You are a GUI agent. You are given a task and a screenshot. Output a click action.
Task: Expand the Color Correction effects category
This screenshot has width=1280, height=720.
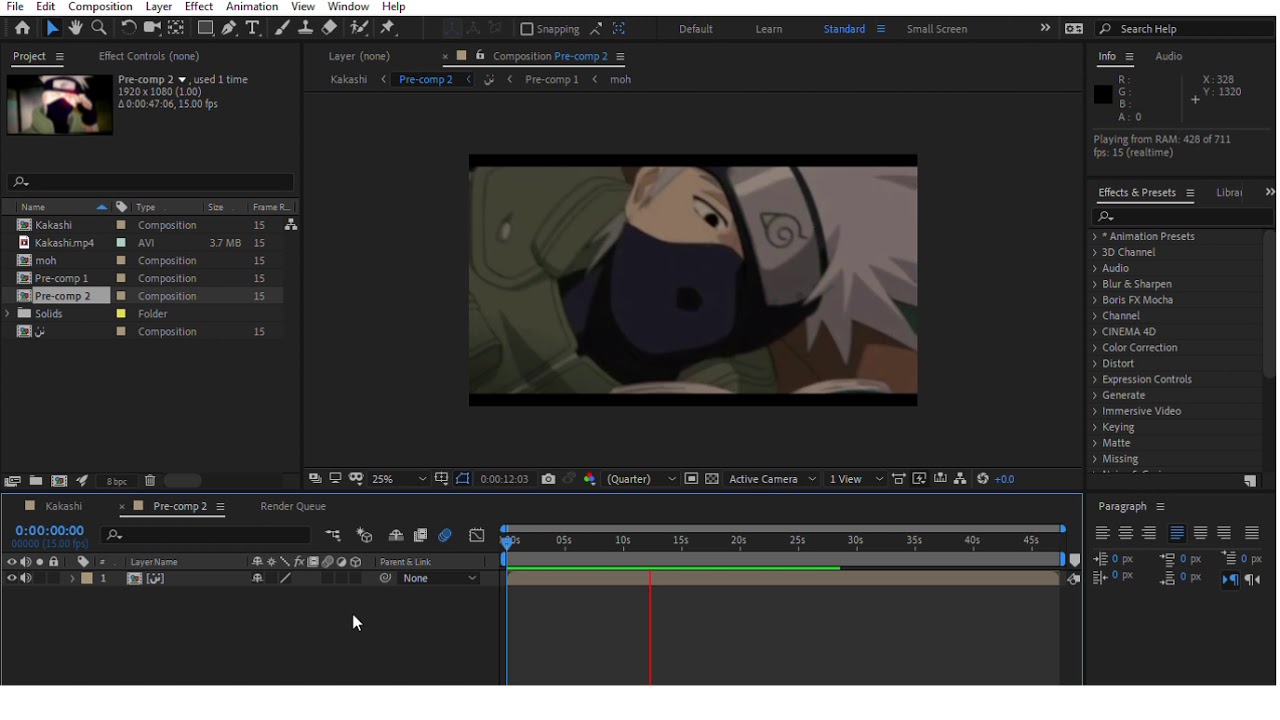point(1097,349)
